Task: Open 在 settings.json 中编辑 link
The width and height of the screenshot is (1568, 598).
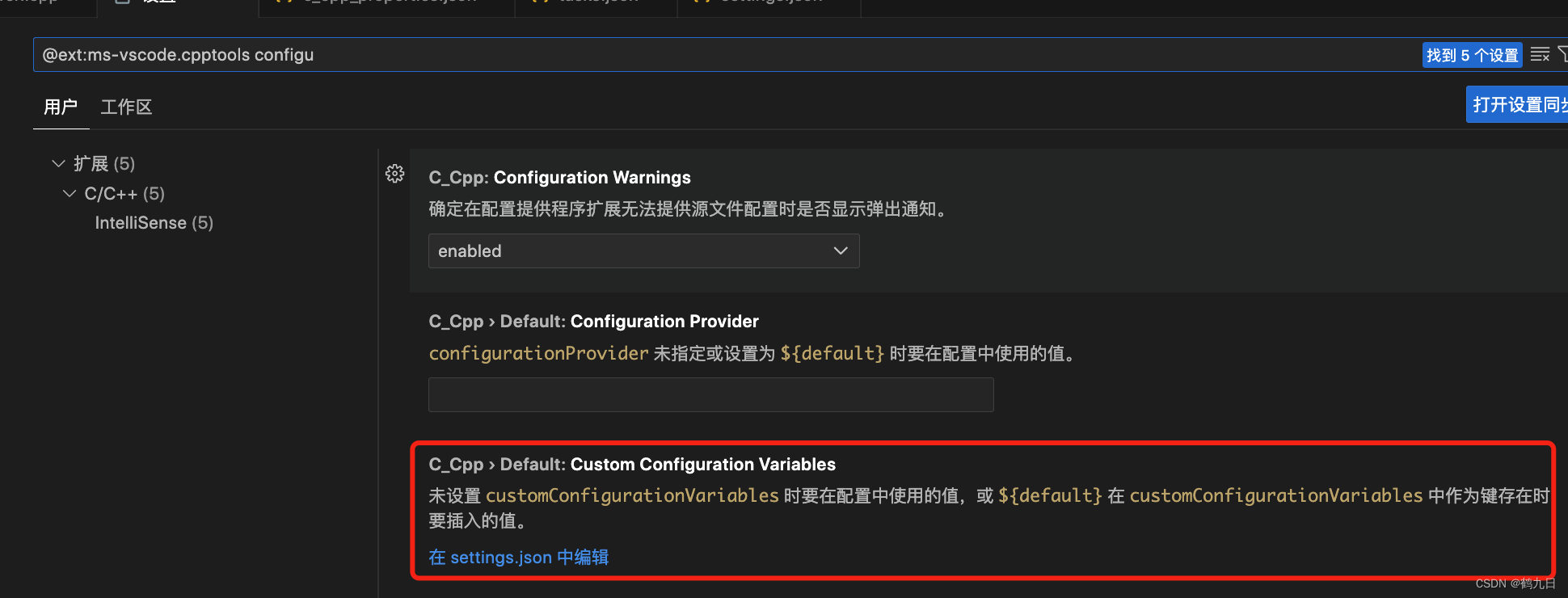Action: tap(519, 558)
